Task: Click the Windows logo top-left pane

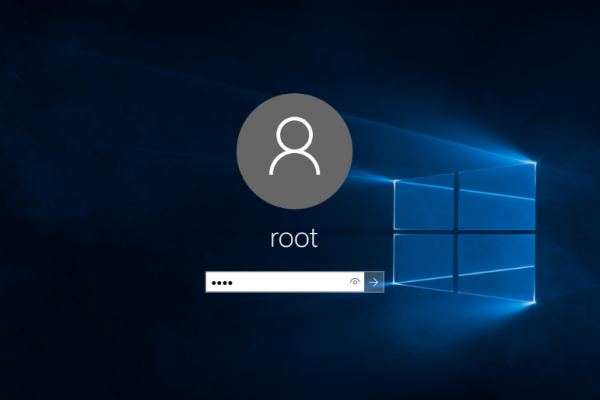Action: (424, 204)
